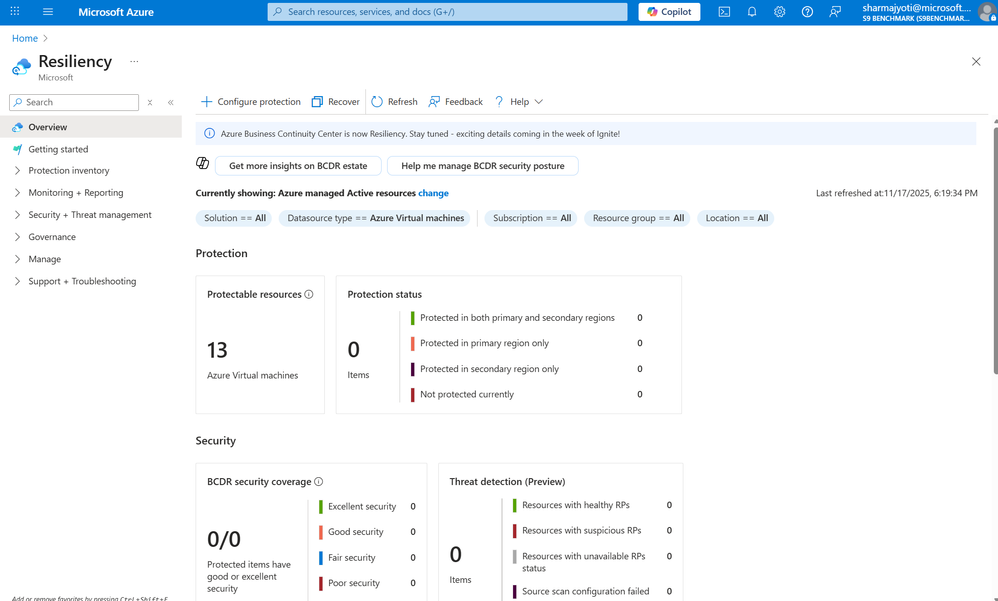Image resolution: width=998 pixels, height=601 pixels.
Task: Click Protected in primary region only
Action: [484, 343]
